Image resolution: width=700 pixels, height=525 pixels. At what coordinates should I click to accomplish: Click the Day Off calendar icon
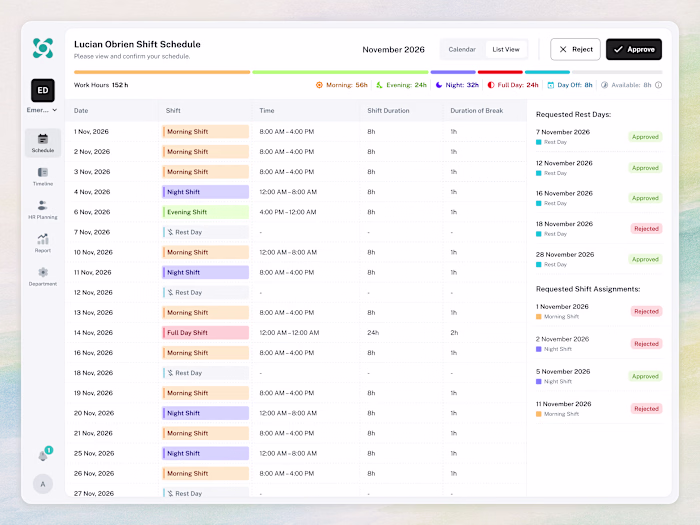tap(550, 85)
